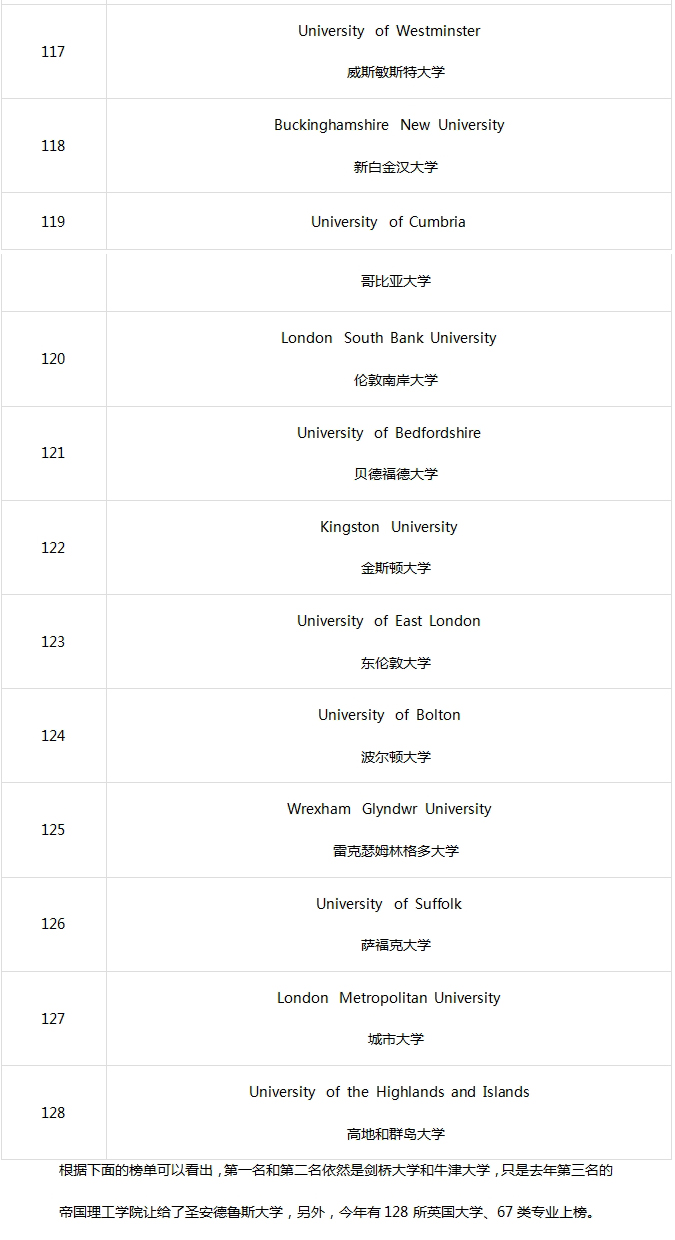The height and width of the screenshot is (1240, 675).
Task: Select rank number 122 cell
Action: (53, 548)
